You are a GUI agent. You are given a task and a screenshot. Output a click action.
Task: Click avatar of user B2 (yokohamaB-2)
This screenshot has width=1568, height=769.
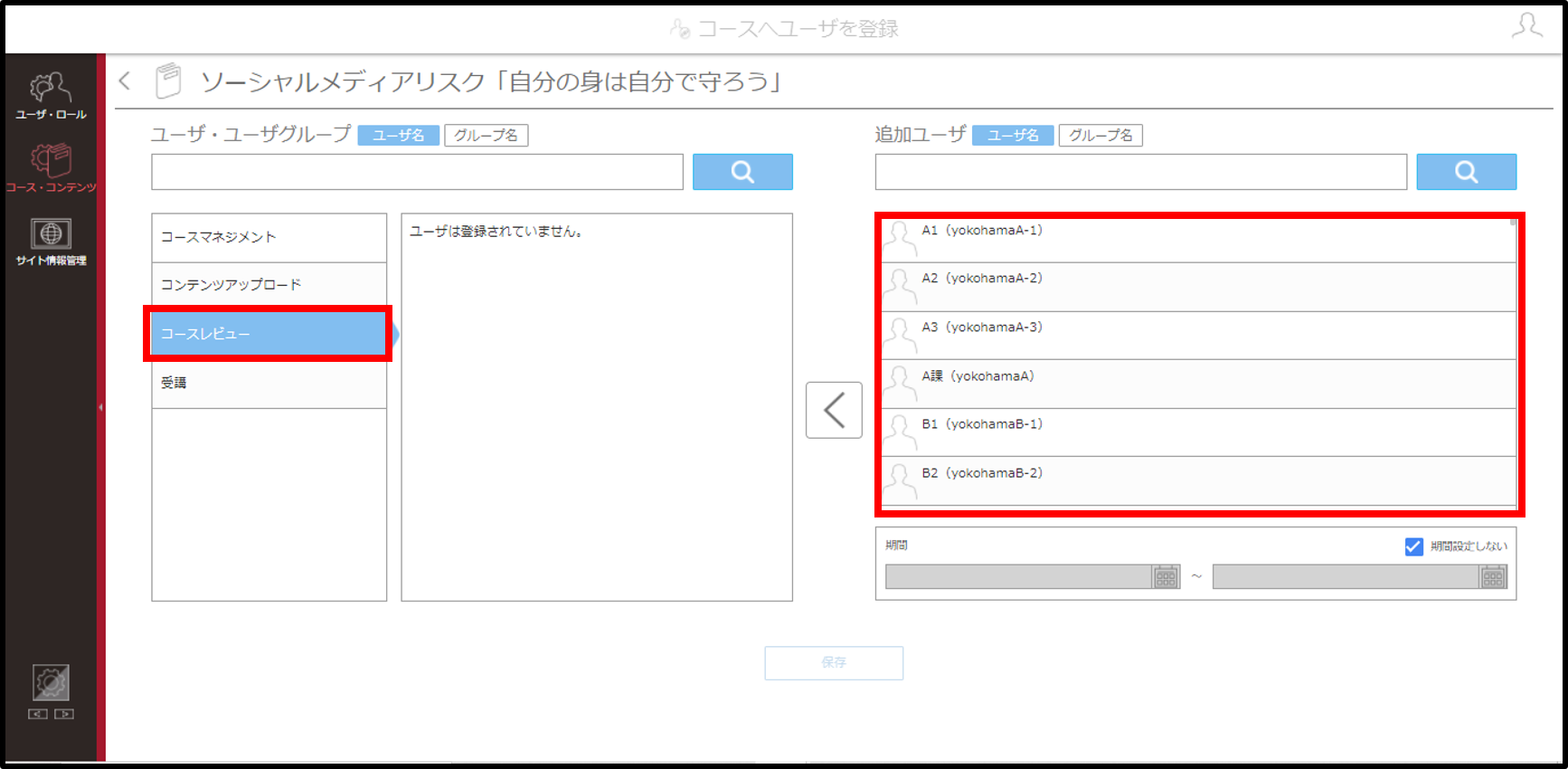900,481
